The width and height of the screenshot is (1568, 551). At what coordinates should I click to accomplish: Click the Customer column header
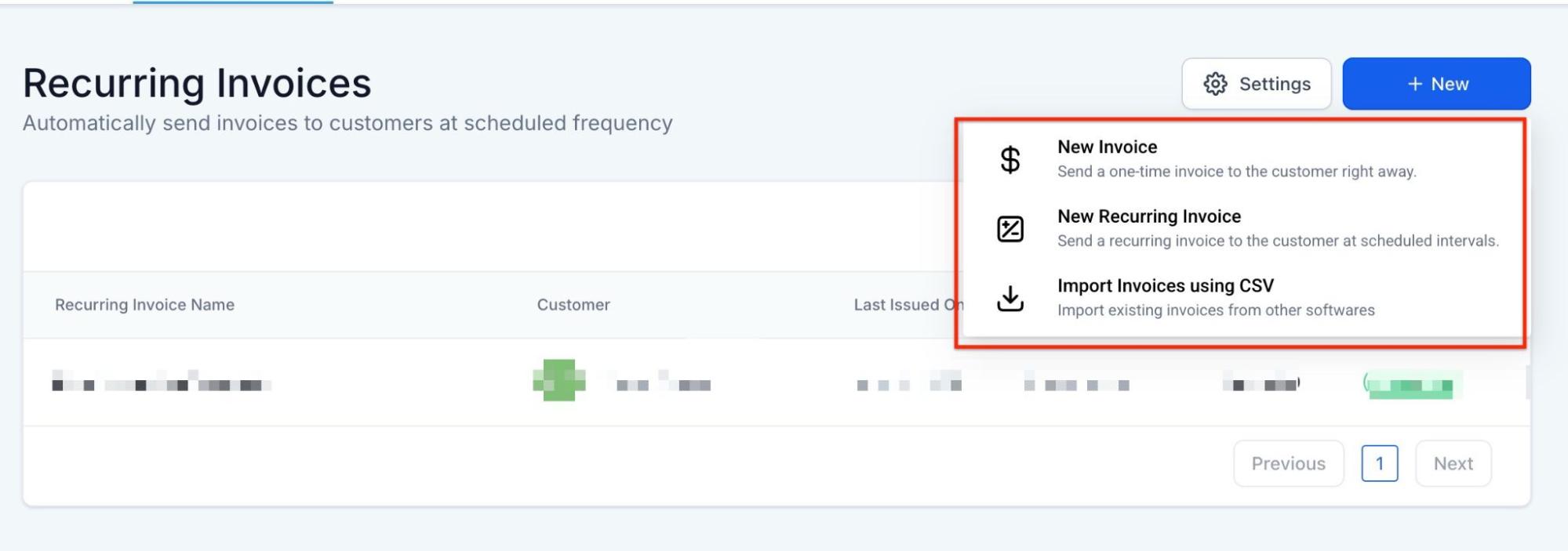573,305
